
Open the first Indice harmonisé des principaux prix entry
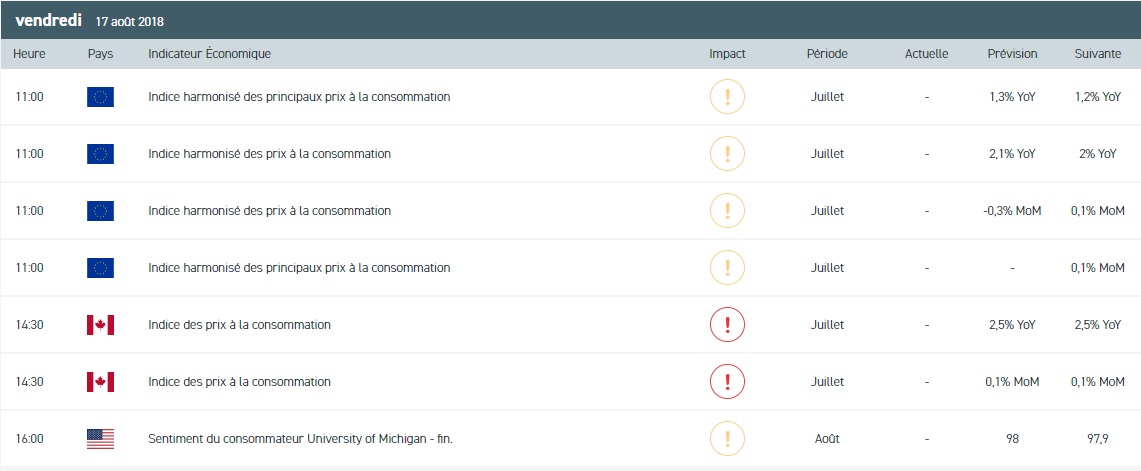point(299,97)
